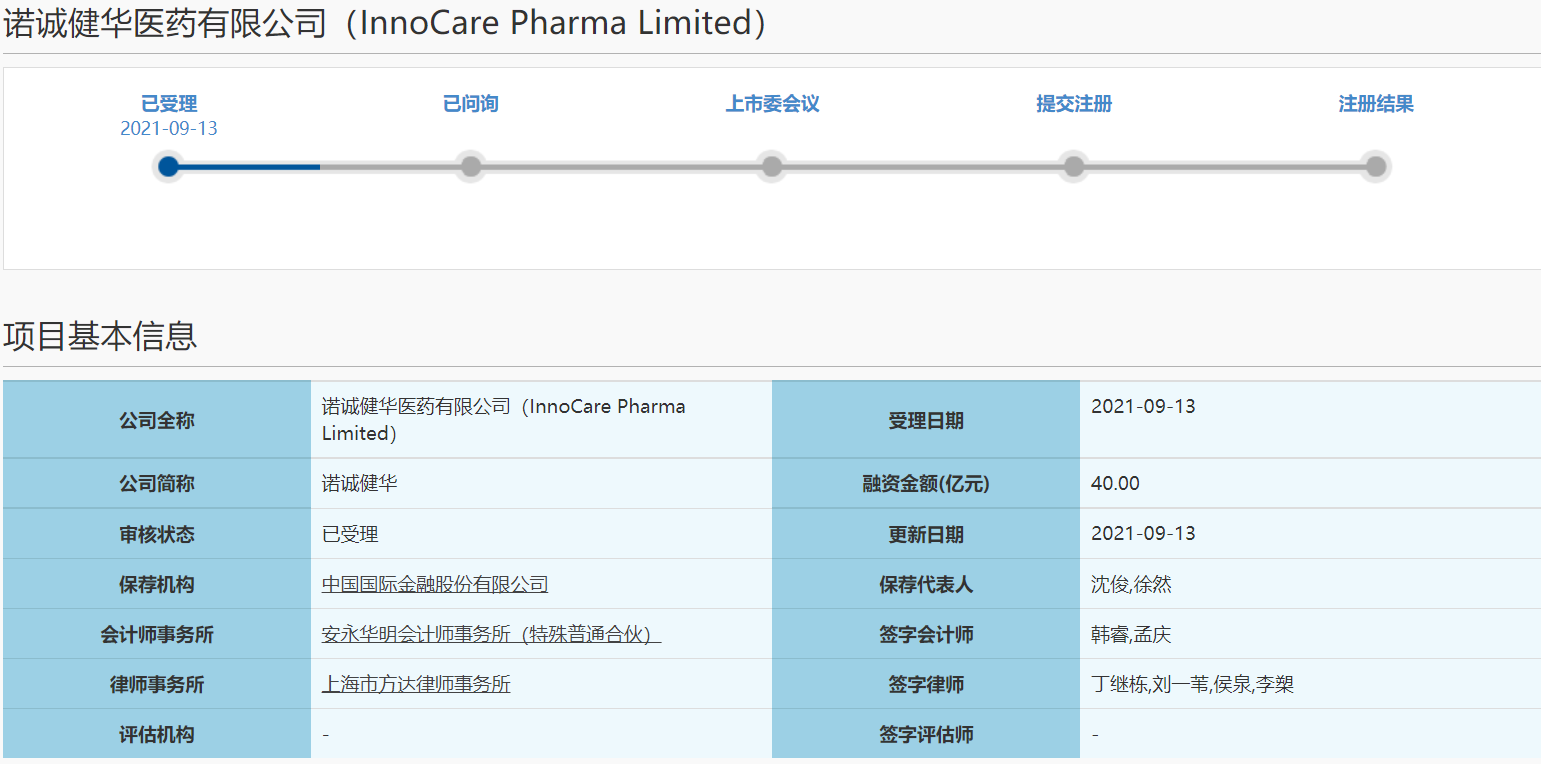The height and width of the screenshot is (764, 1541).
Task: Click the 提交注册 progress step dot
Action: click(x=1074, y=166)
